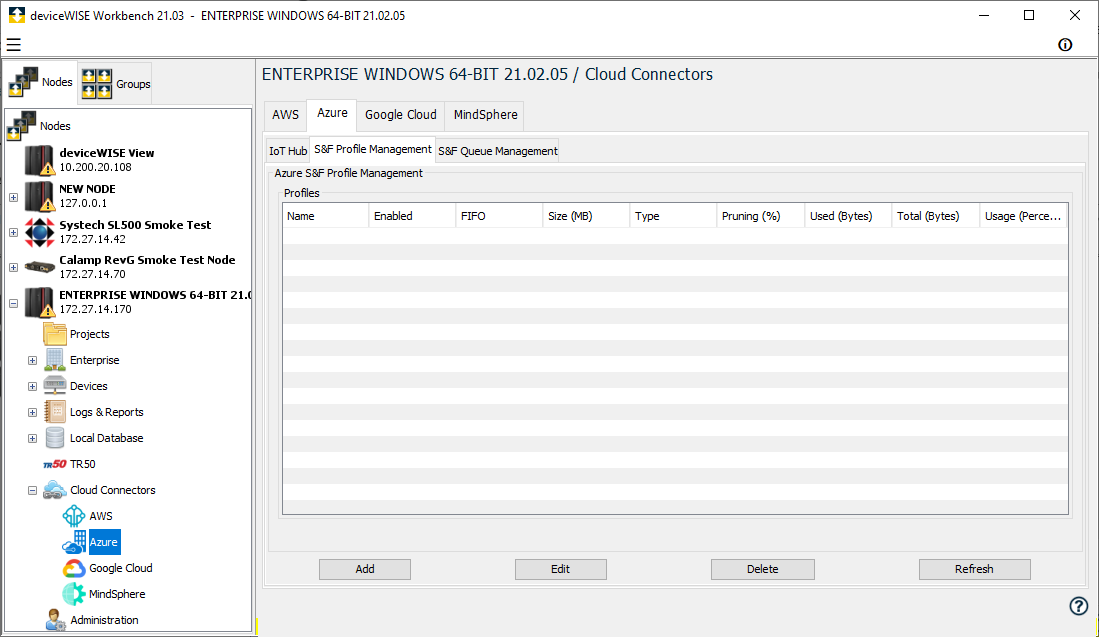The width and height of the screenshot is (1099, 637).
Task: Select the AWS tree item label
Action: [x=101, y=516]
